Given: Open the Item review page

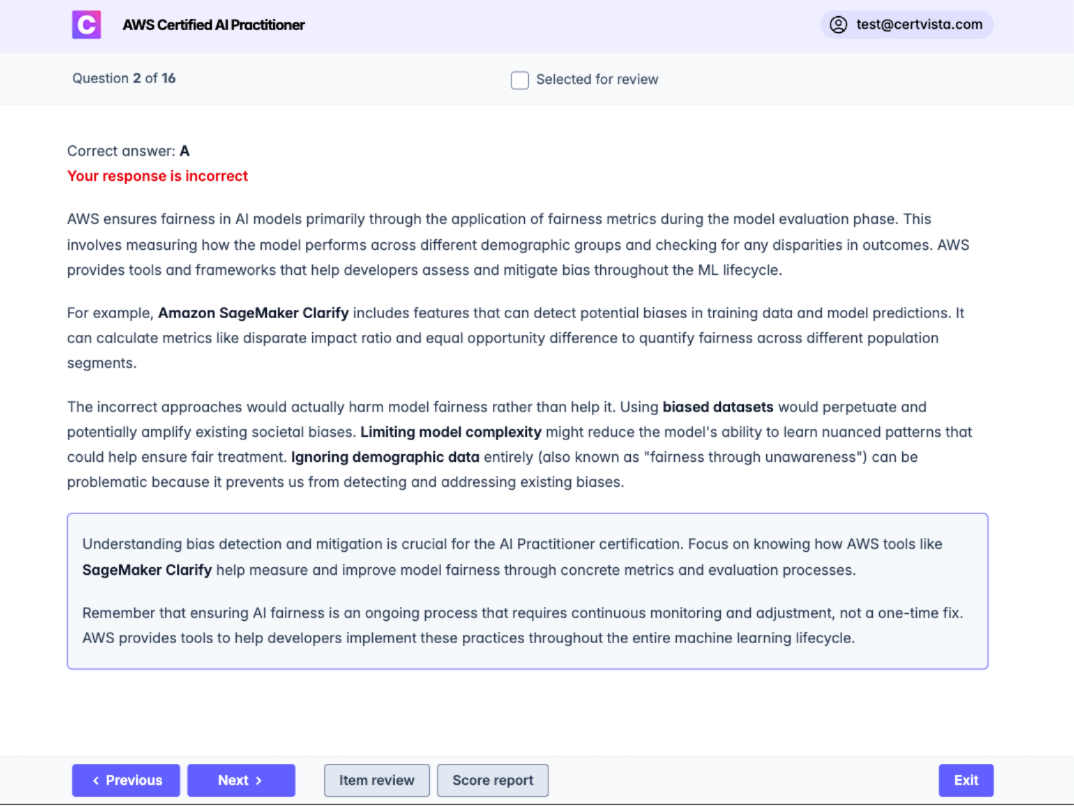Looking at the screenshot, I should click(377, 781).
